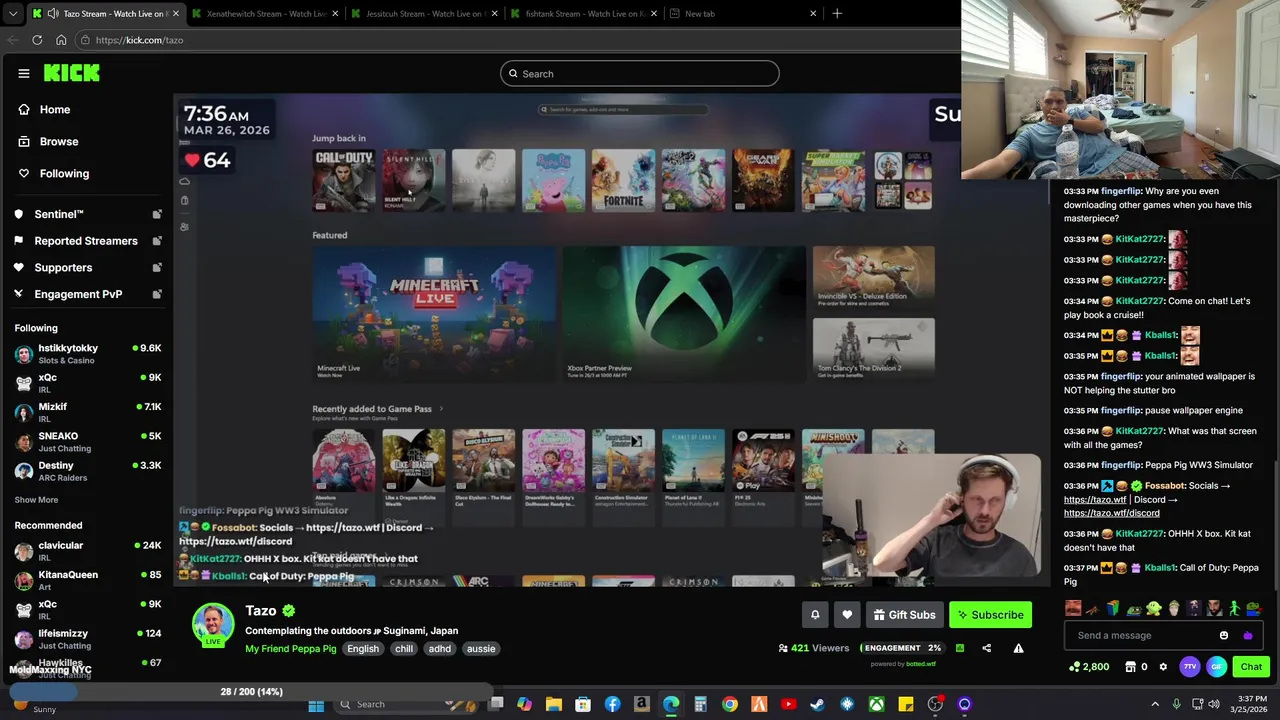Open Engagement PvP in the sidebar
This screenshot has height=720, width=1280.
click(x=88, y=294)
